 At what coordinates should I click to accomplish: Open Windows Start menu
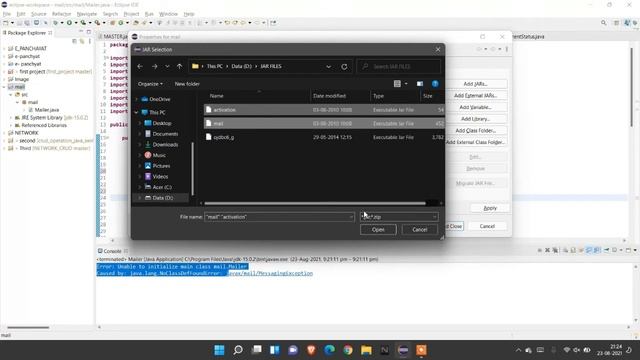click(219, 350)
